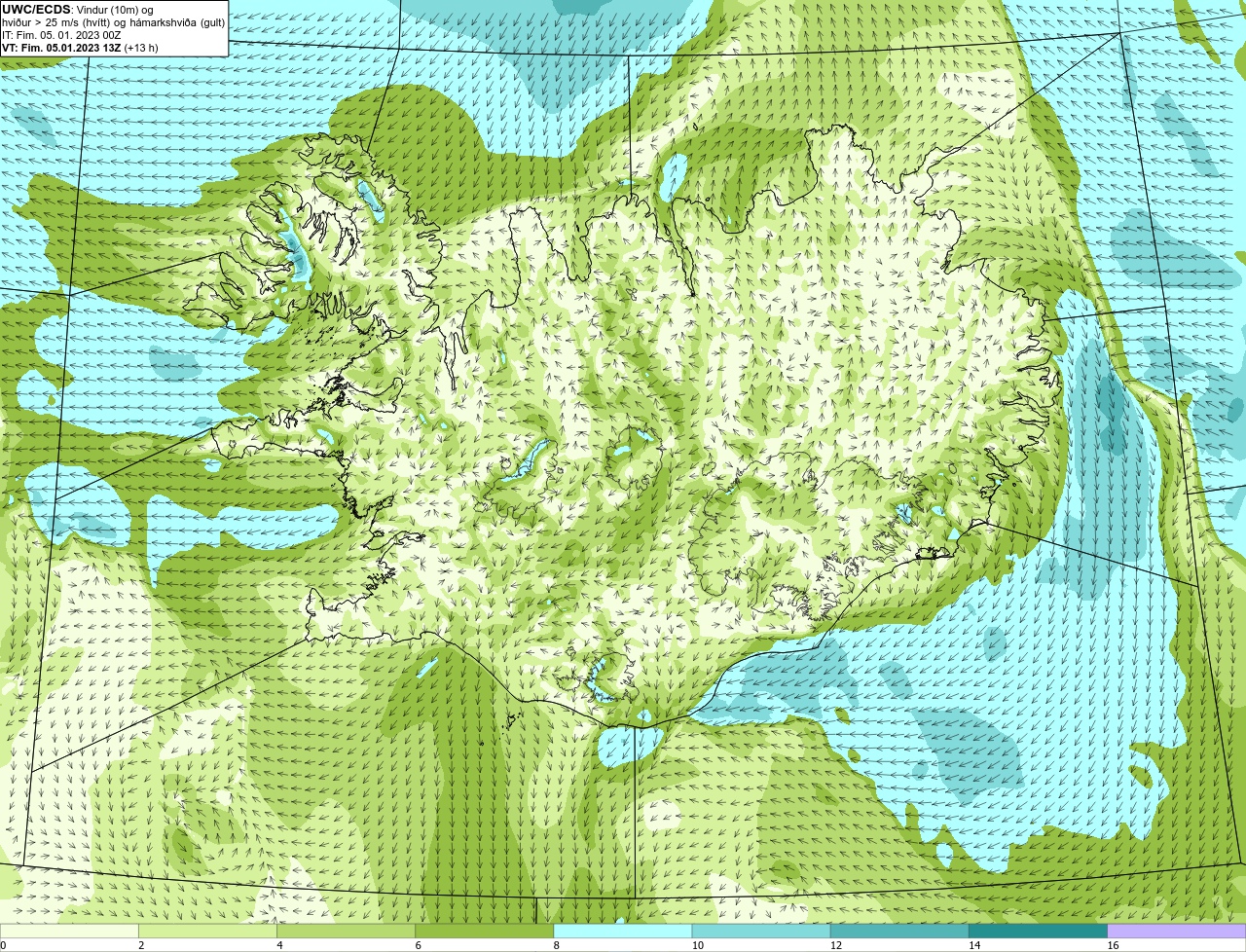Click the 8–10 m/s light cyan swatch
1246x952 pixels.
pos(623,932)
